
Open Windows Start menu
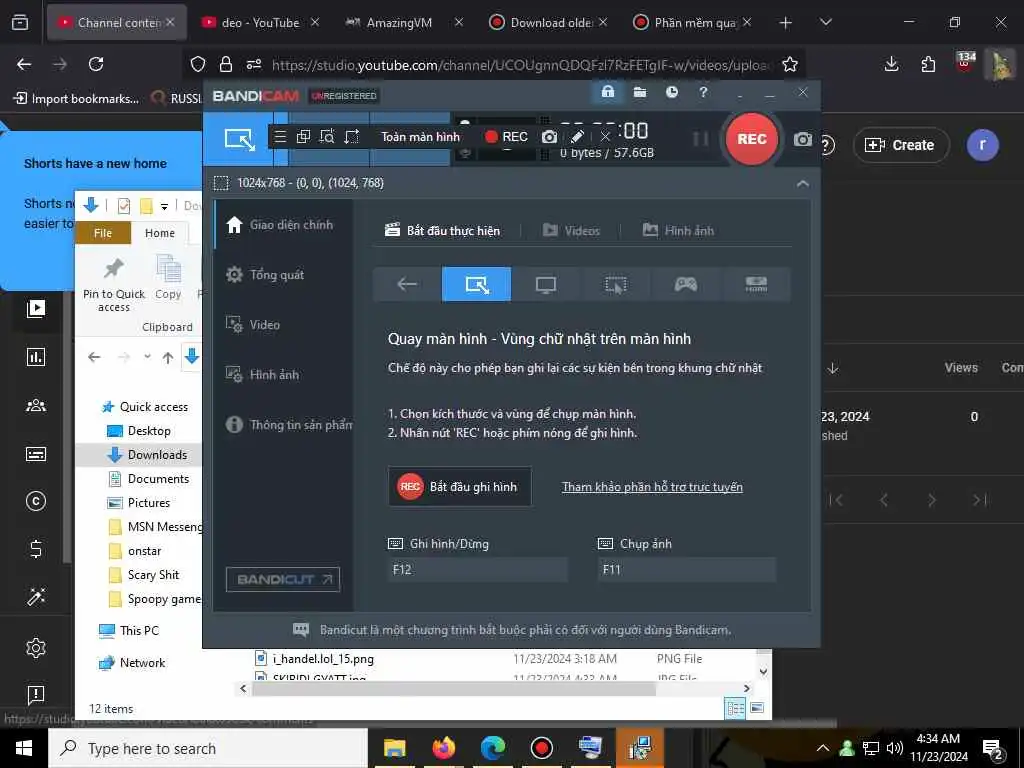point(24,748)
